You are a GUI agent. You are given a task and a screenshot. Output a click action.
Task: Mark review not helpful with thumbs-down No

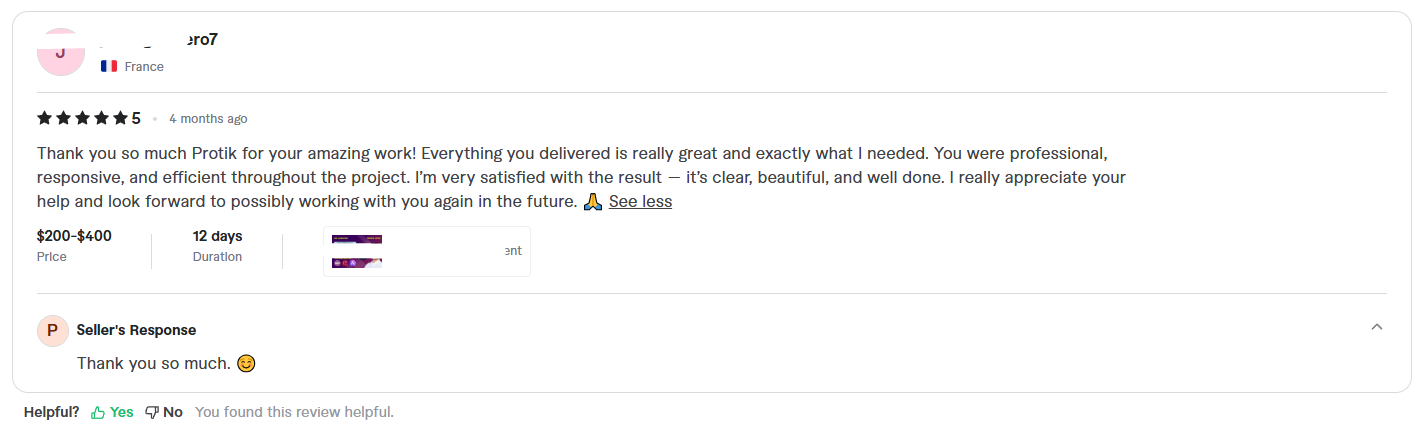[164, 412]
